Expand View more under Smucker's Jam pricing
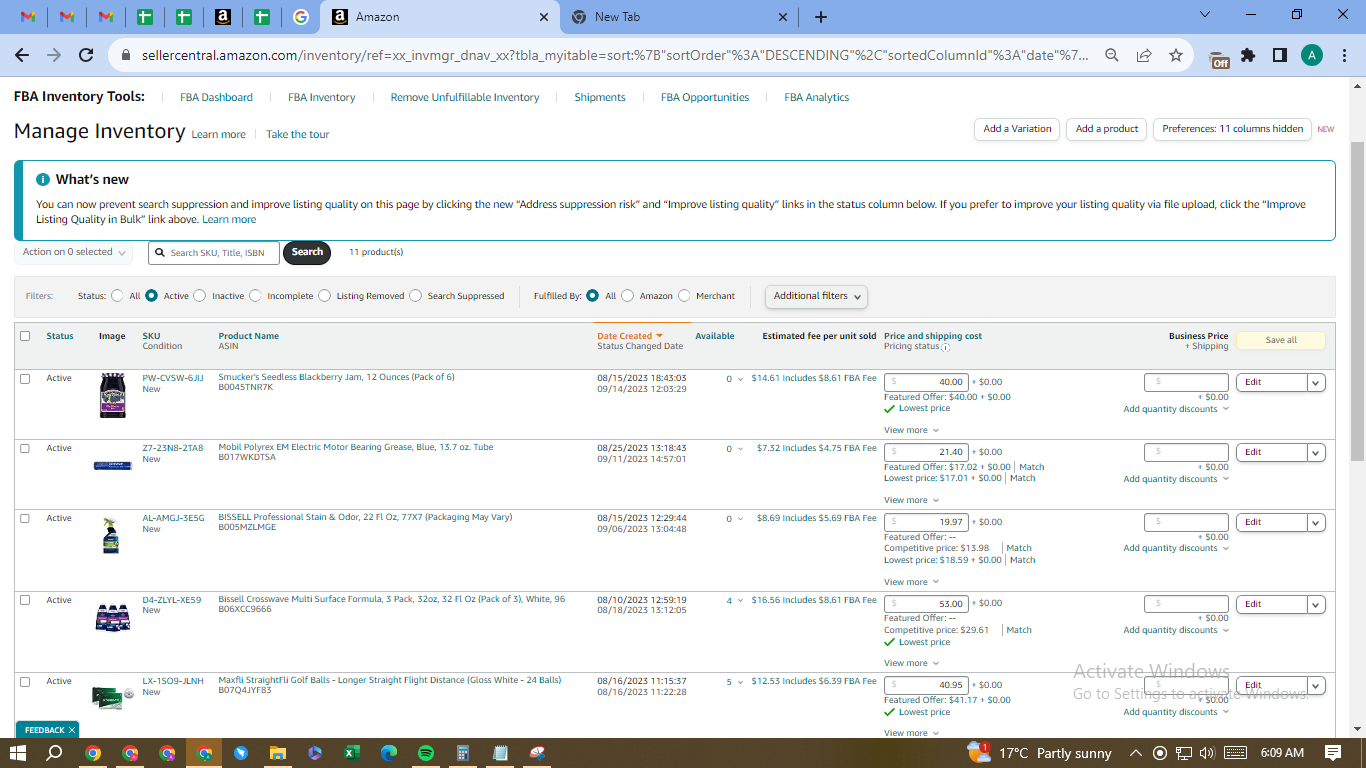The width and height of the screenshot is (1366, 768). click(x=911, y=430)
